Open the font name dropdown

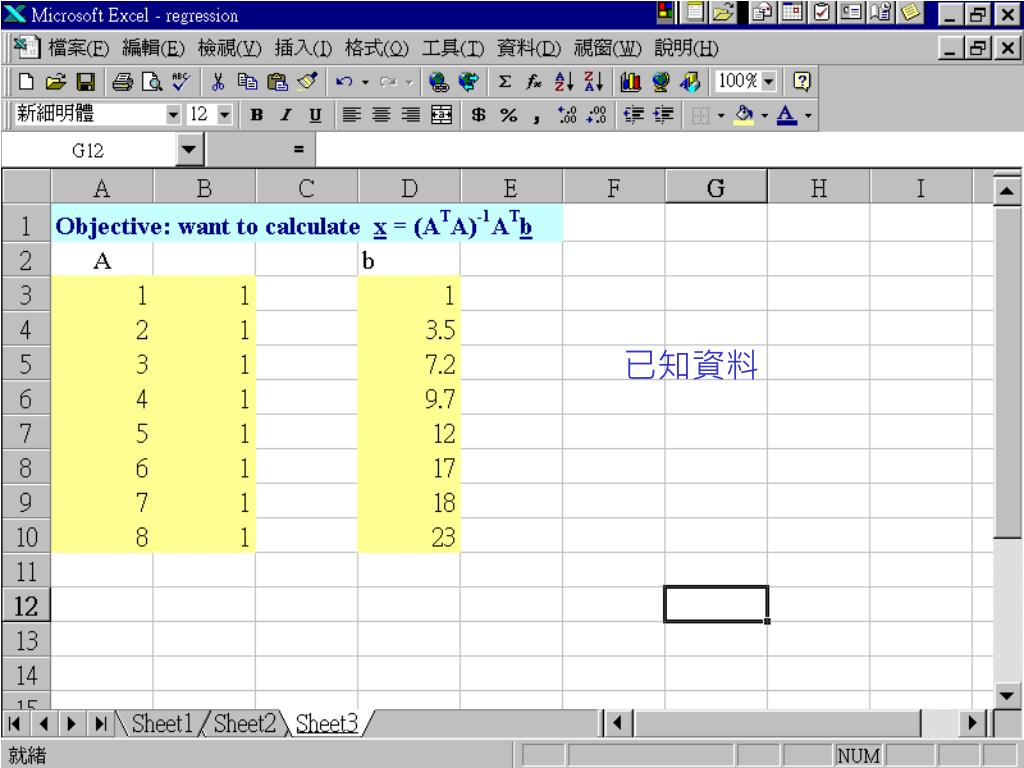pos(172,116)
